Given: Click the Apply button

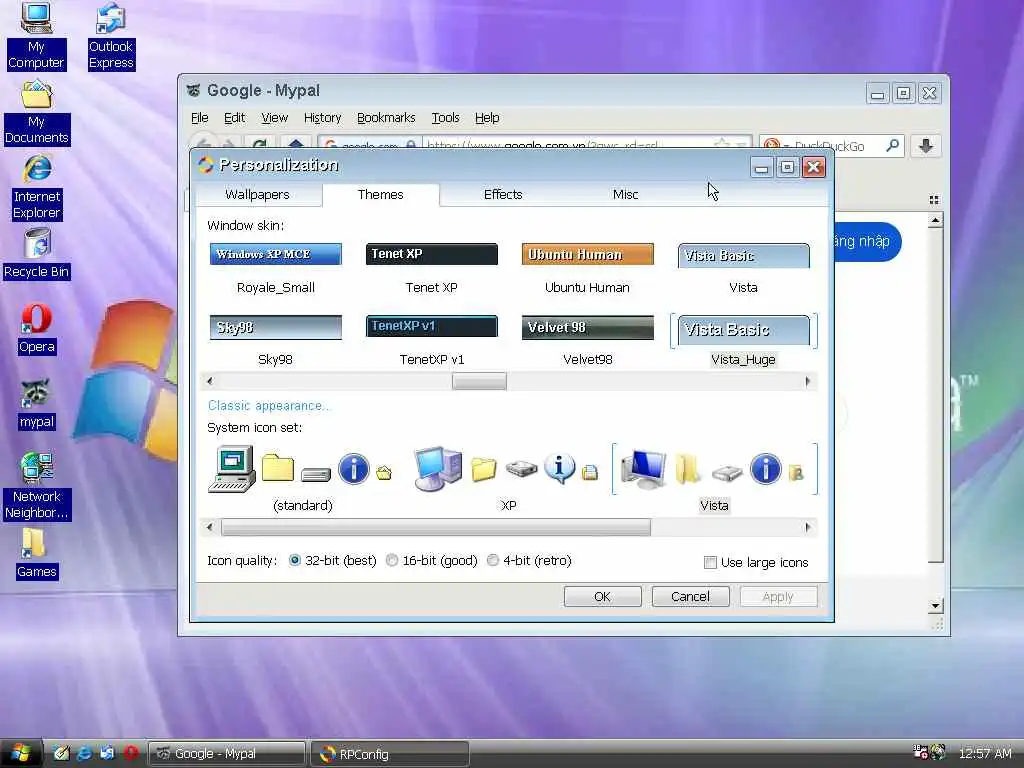Looking at the screenshot, I should [778, 596].
